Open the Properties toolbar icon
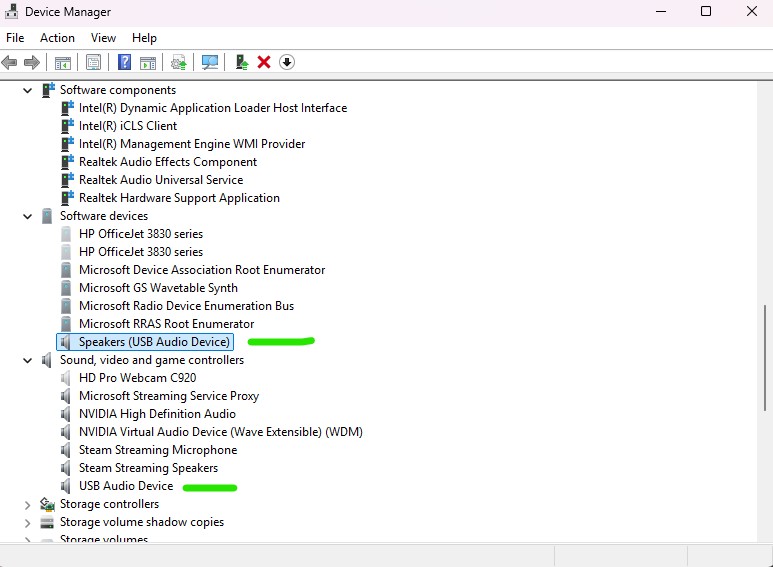Viewport: 773px width, 567px height. click(x=93, y=63)
